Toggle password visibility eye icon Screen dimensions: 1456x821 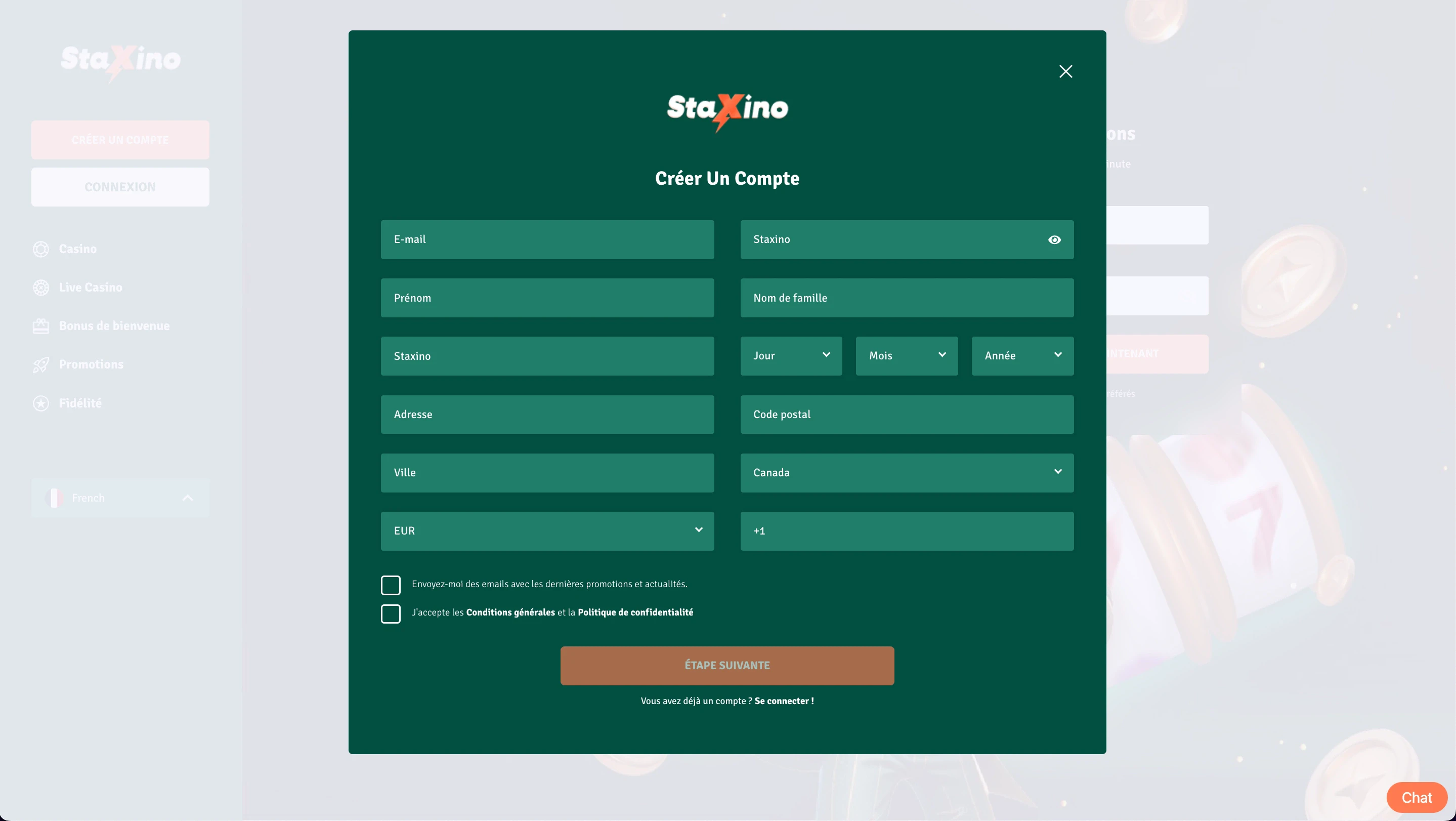1054,240
